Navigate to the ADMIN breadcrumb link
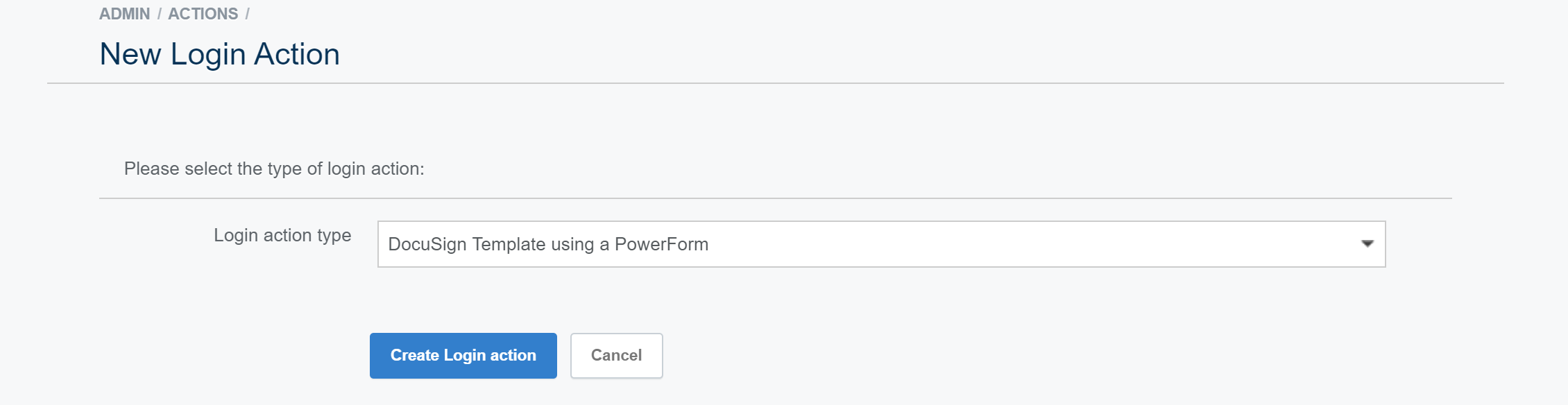1568x405 pixels. 123,12
